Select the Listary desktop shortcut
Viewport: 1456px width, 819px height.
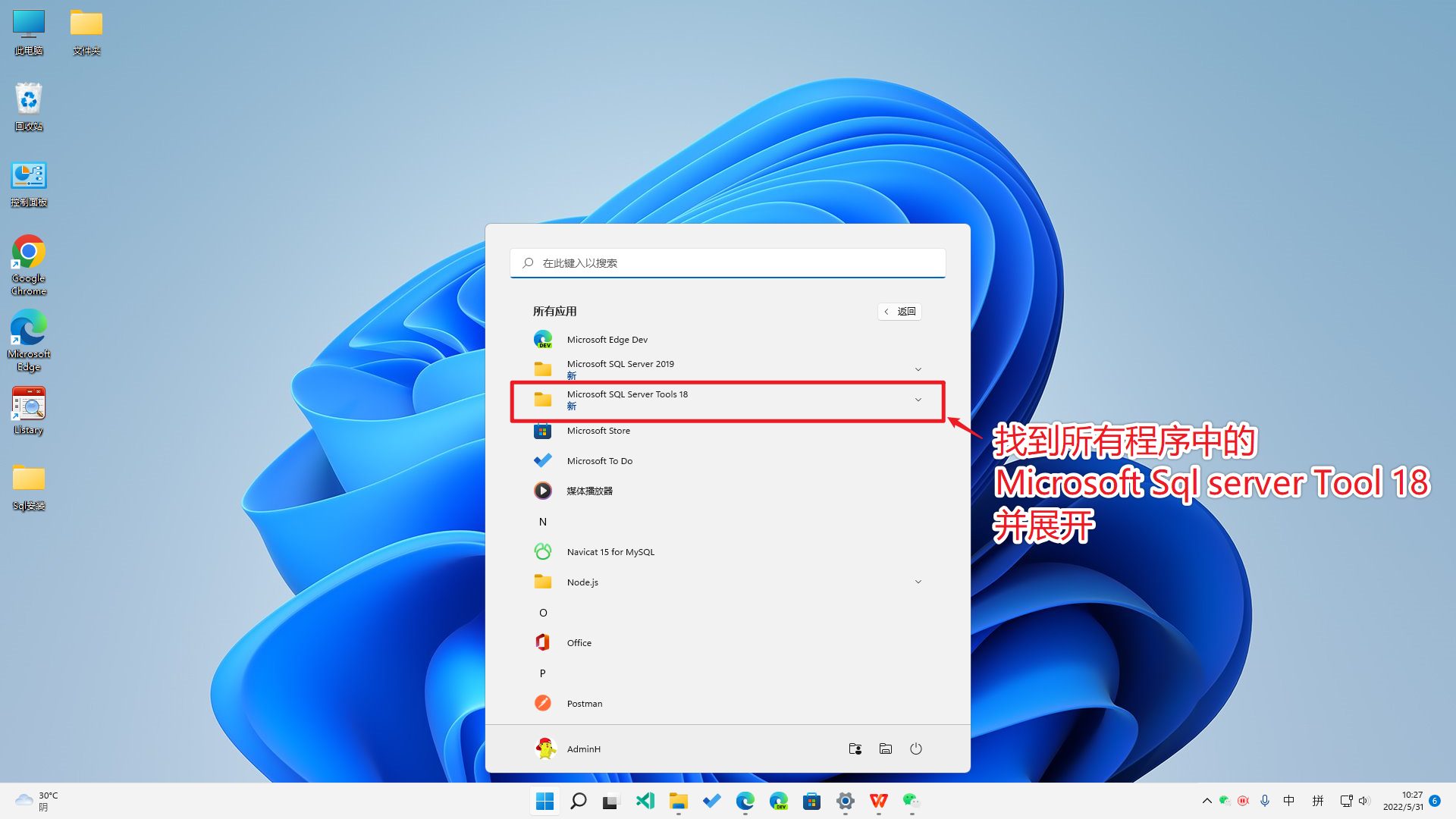tap(29, 410)
